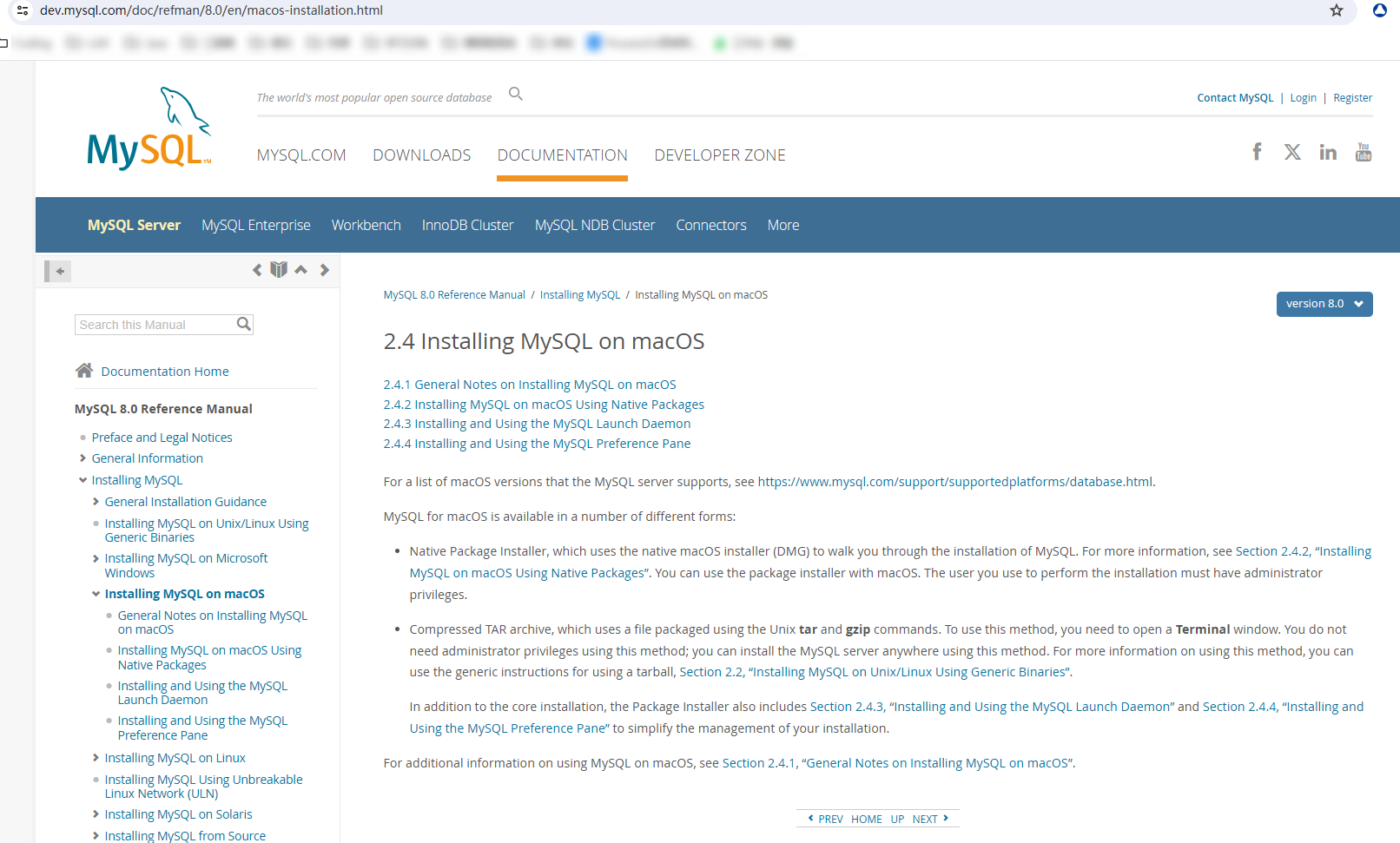The height and width of the screenshot is (843, 1400).
Task: Click the Documentation Home house icon
Action: click(84, 371)
